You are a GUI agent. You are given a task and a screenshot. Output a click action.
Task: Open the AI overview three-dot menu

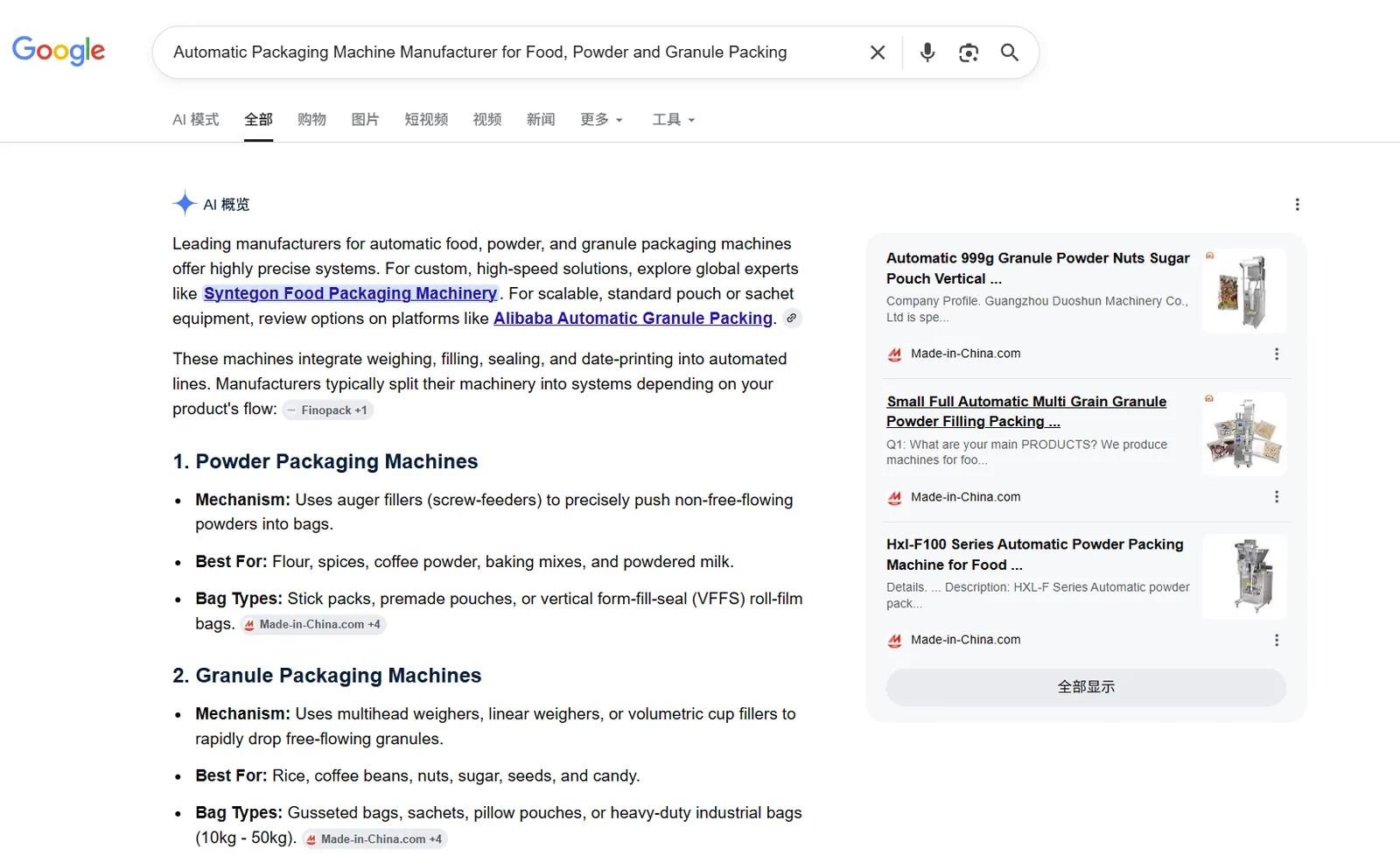click(x=1297, y=205)
